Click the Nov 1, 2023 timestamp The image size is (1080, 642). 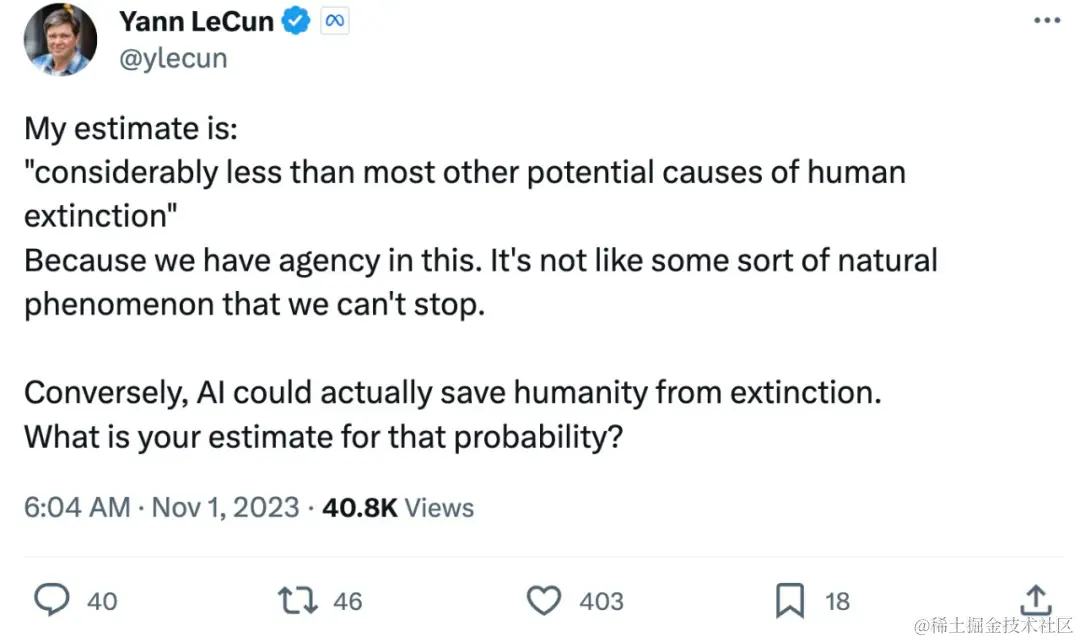click(225, 507)
